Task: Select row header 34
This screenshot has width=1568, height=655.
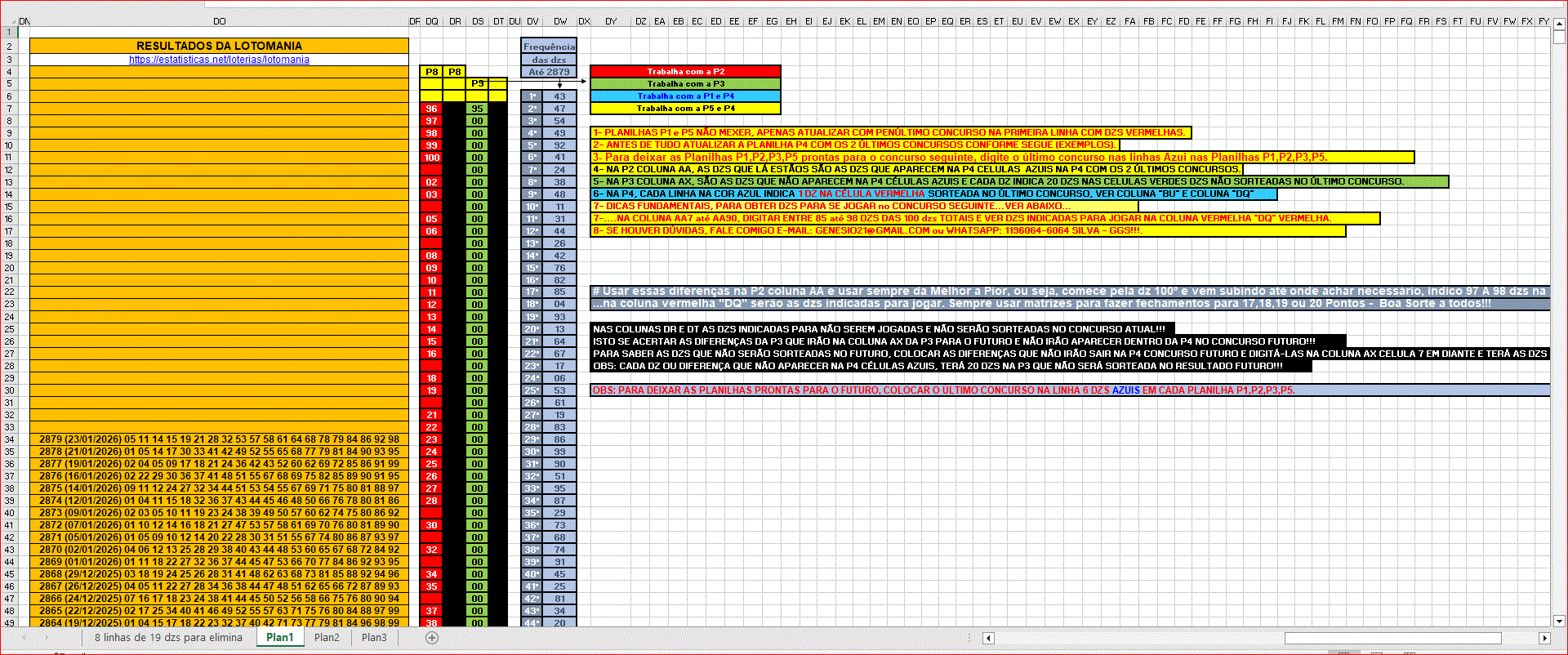Action: pos(9,439)
